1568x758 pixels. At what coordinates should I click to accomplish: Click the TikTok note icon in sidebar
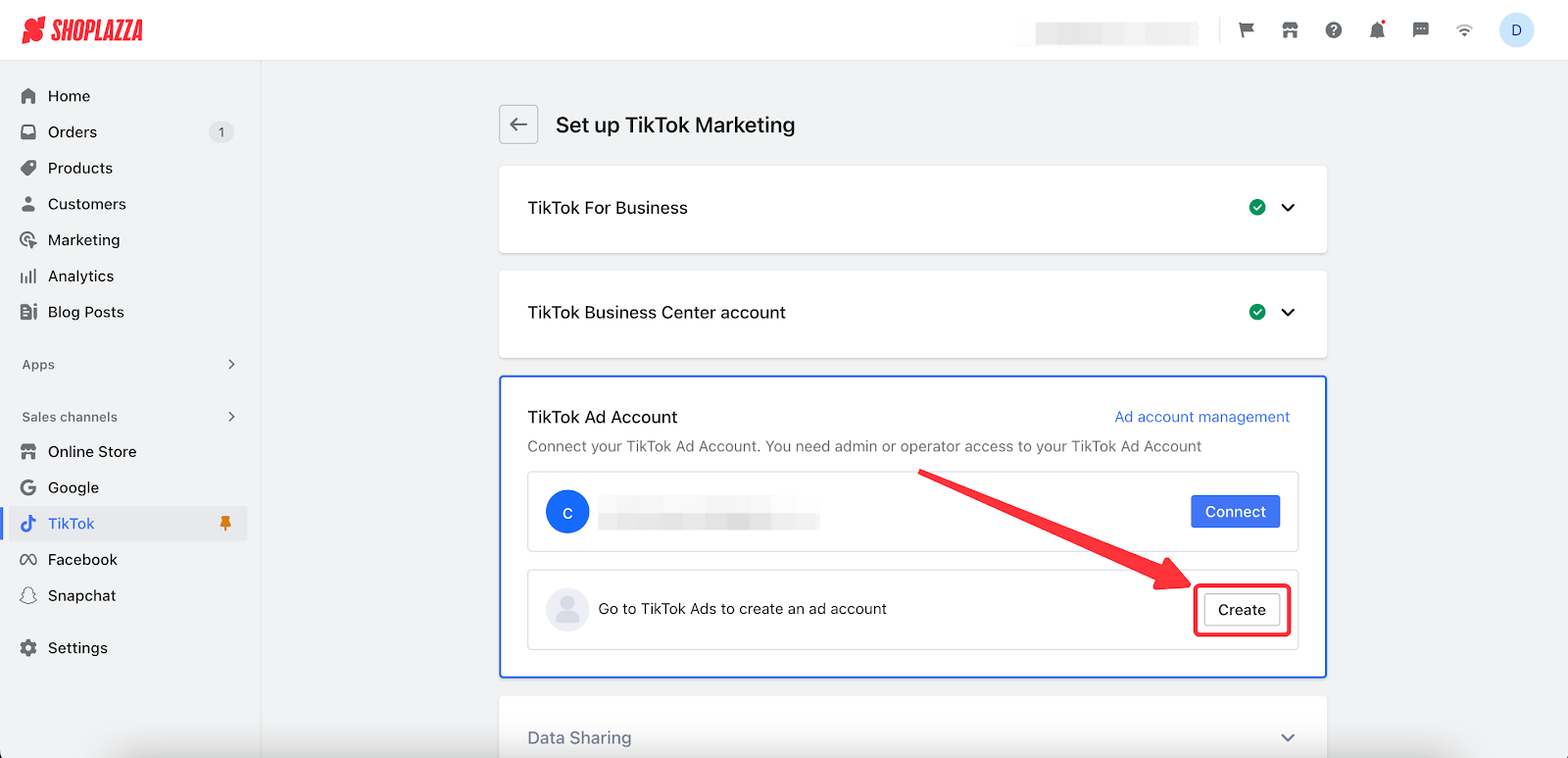(28, 524)
